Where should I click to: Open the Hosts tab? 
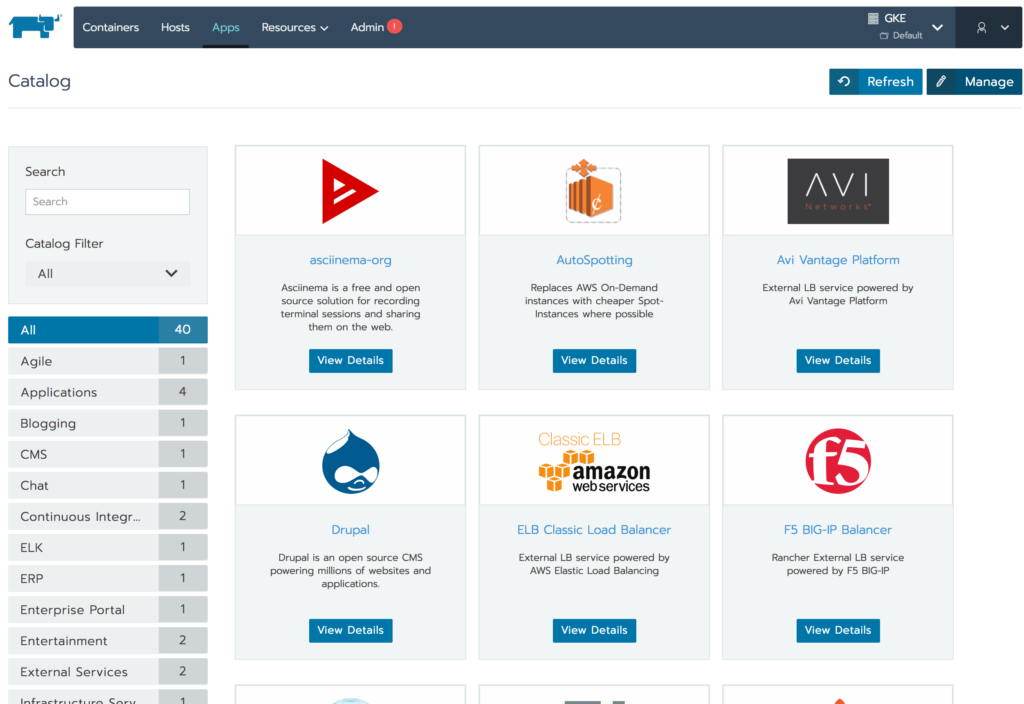coord(175,27)
